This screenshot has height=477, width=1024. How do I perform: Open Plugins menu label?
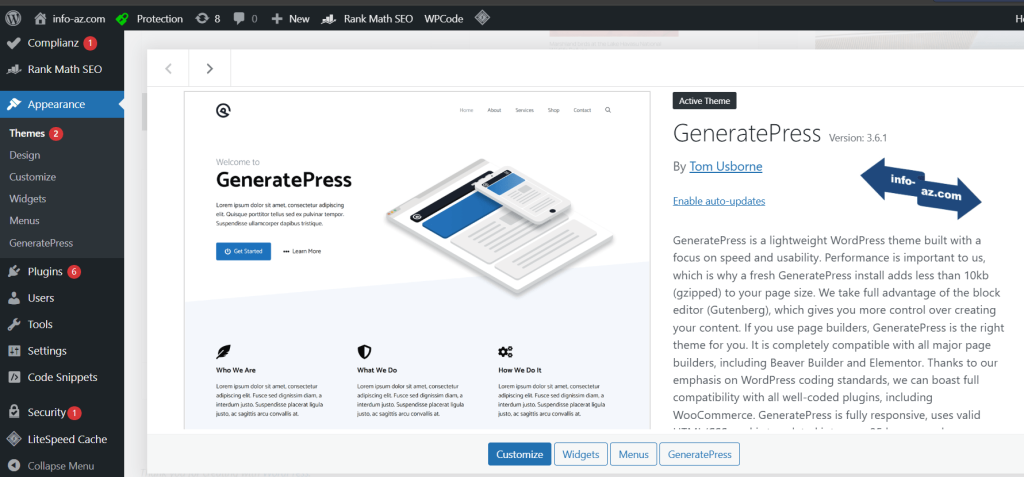(x=45, y=271)
